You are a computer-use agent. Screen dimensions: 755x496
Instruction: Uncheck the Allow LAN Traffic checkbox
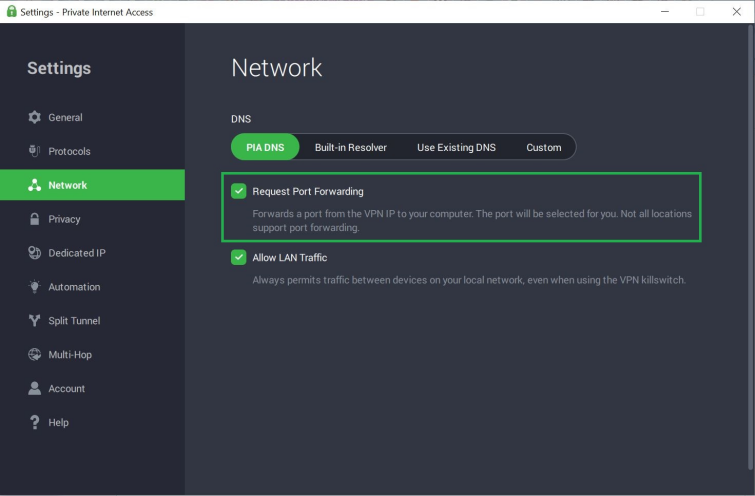pos(239,257)
